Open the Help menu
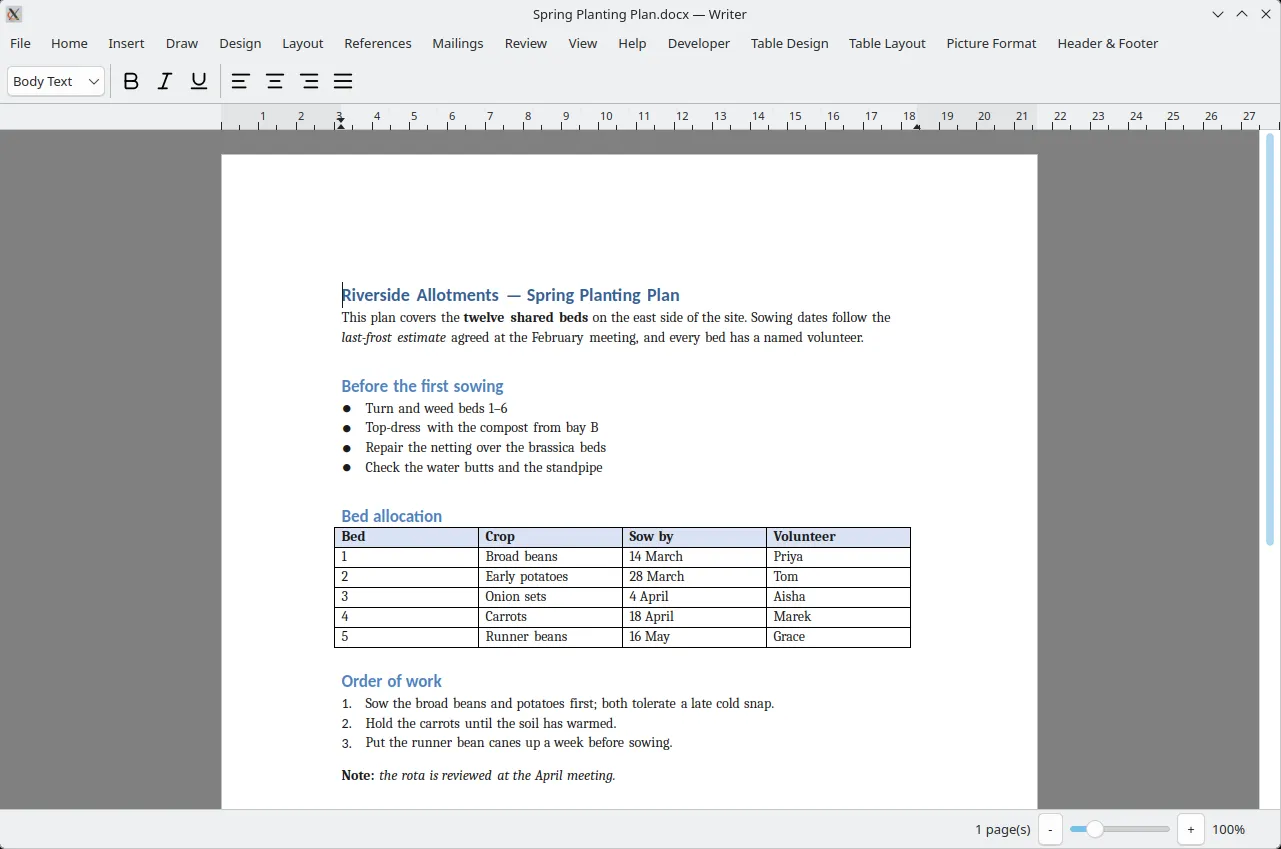 click(x=632, y=44)
